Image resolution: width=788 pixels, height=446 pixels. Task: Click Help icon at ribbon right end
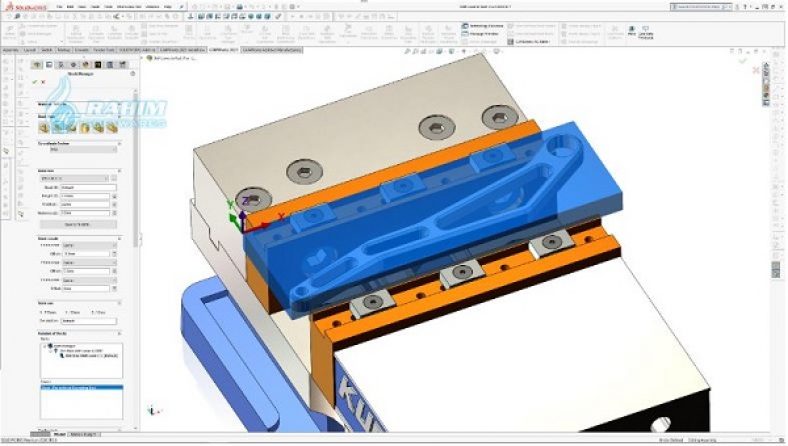coord(632,31)
